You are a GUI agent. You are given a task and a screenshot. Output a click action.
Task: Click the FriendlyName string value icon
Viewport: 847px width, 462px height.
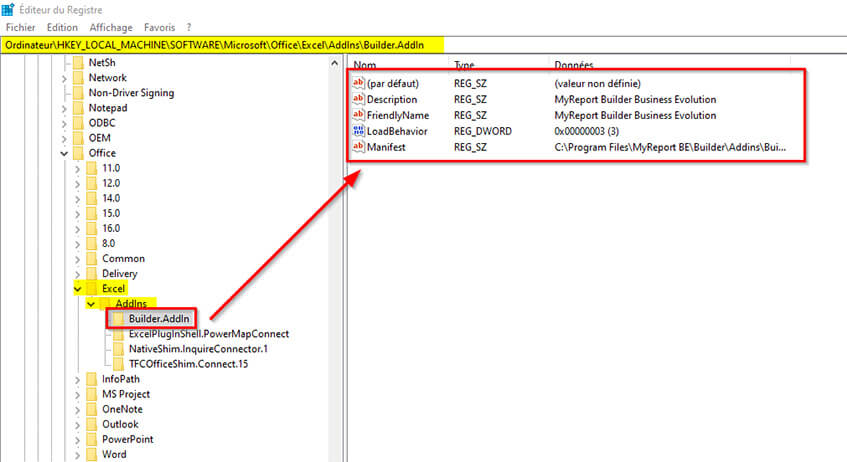point(359,115)
